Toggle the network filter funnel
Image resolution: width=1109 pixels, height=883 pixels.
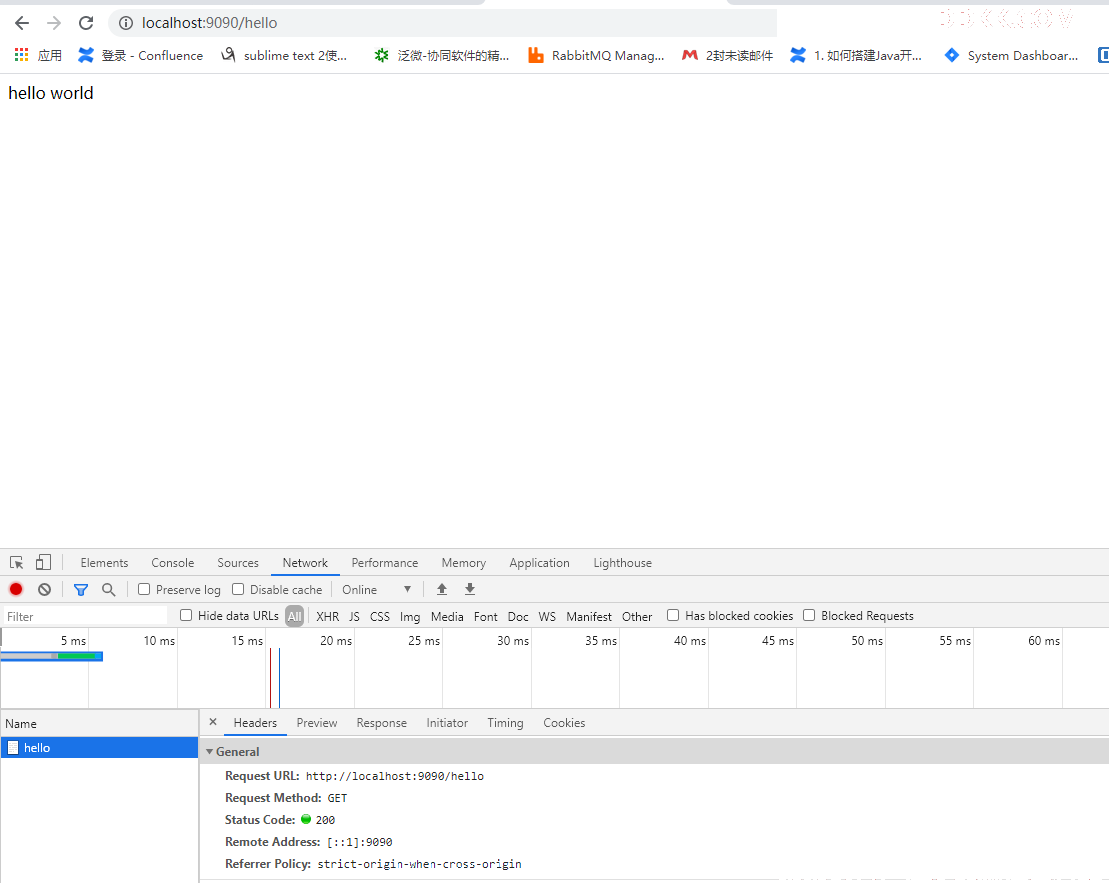(x=81, y=589)
